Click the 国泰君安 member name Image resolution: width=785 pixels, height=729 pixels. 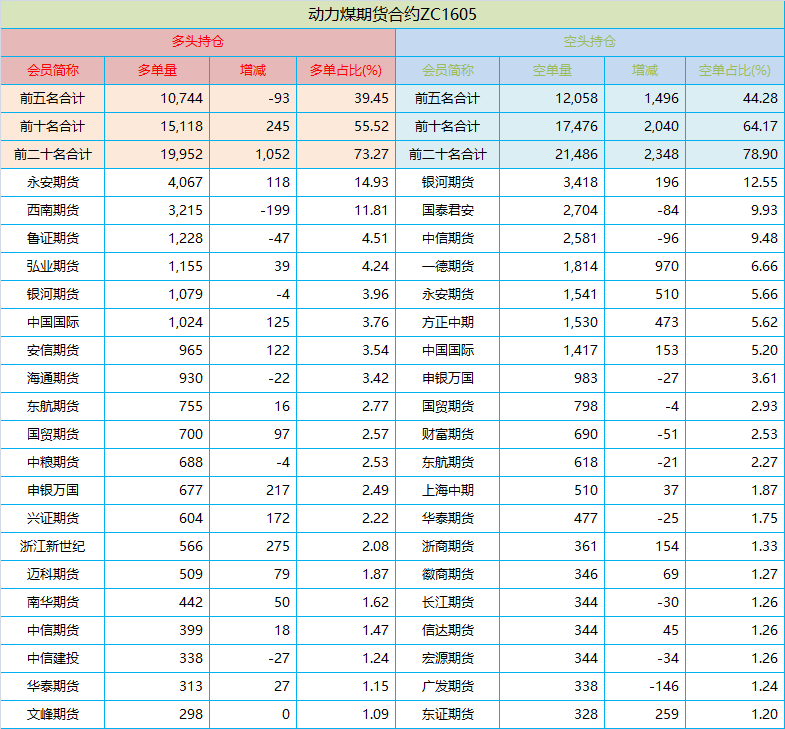(448, 210)
